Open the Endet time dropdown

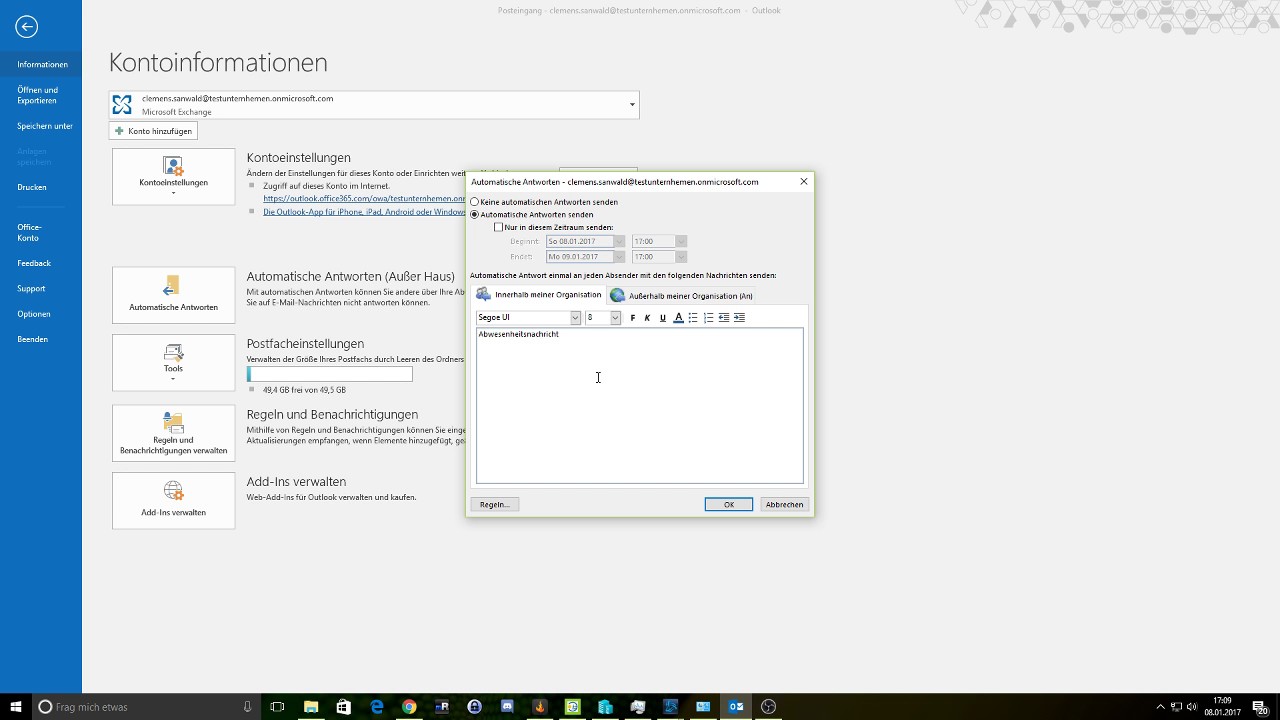(x=681, y=257)
